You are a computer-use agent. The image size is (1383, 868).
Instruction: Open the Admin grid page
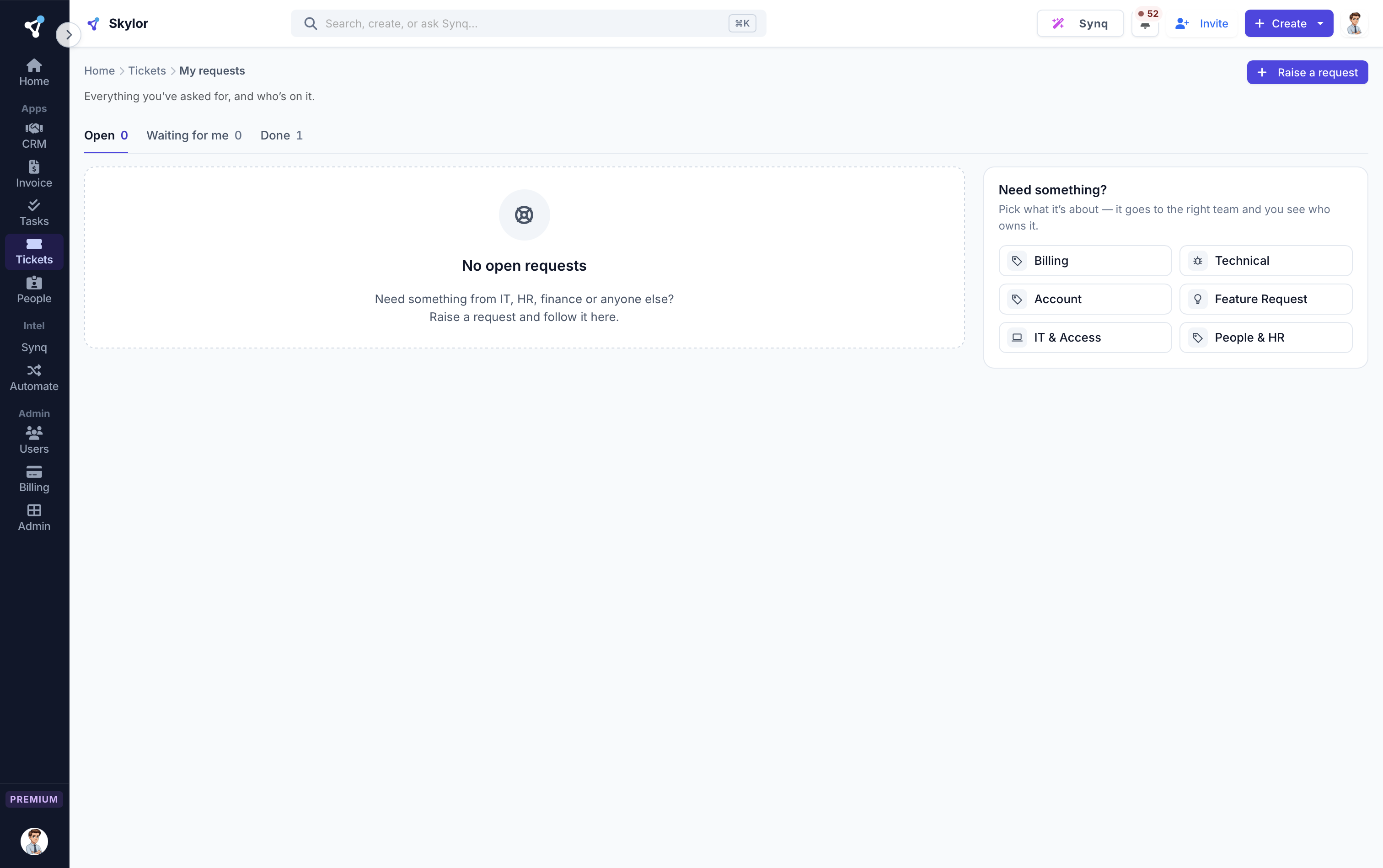pyautogui.click(x=34, y=518)
